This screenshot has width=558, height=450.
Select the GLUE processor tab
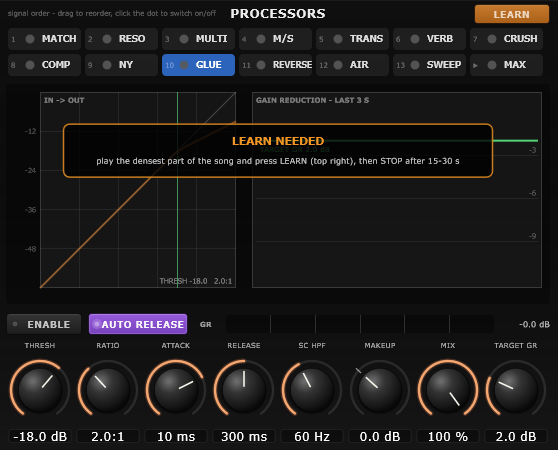point(199,65)
